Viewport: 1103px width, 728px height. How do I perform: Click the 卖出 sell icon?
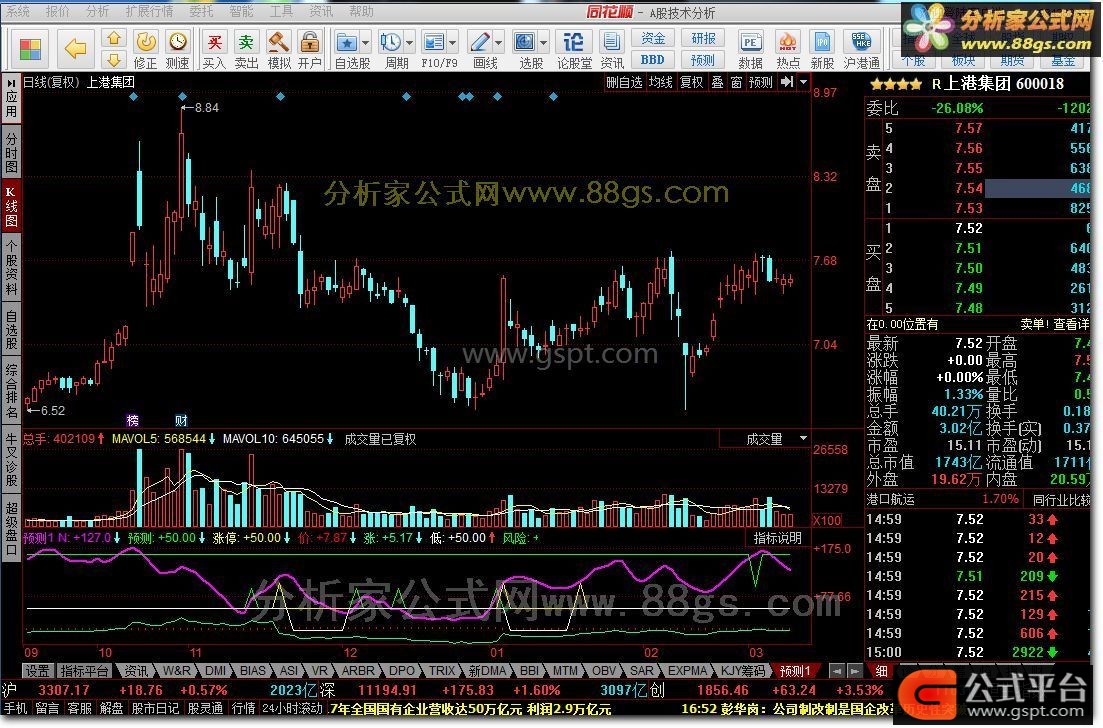tap(246, 42)
